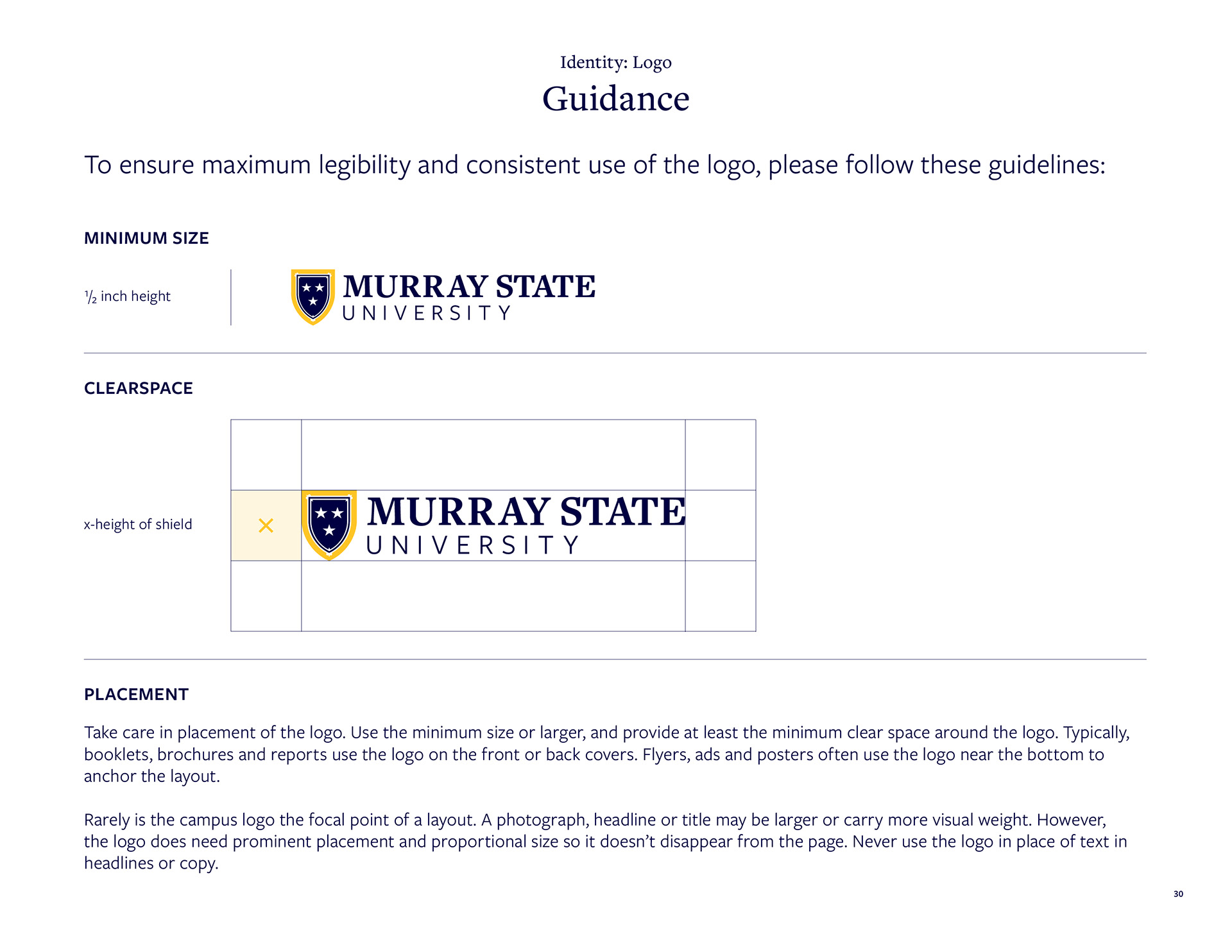Select the MURRAY STATE wordmark in the minimum size logo
Viewport: 1232px width, 952px height.
coord(469,286)
